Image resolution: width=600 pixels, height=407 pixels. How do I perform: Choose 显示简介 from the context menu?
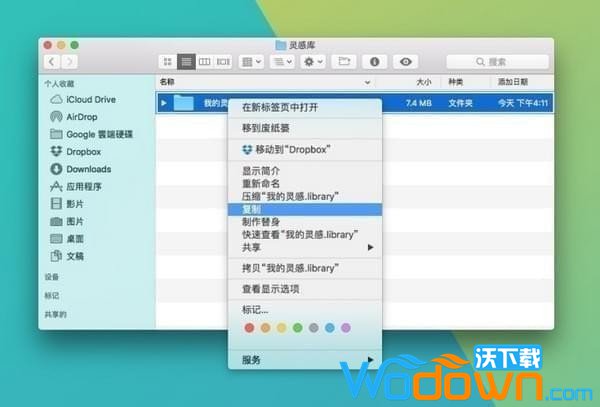click(x=305, y=171)
